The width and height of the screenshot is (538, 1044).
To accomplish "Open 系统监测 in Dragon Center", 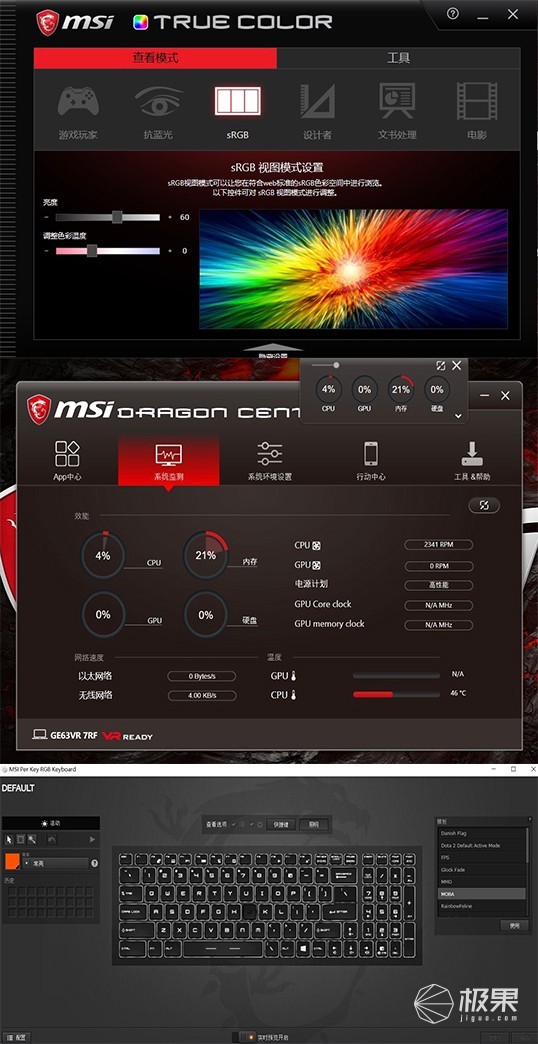I will (x=168, y=461).
